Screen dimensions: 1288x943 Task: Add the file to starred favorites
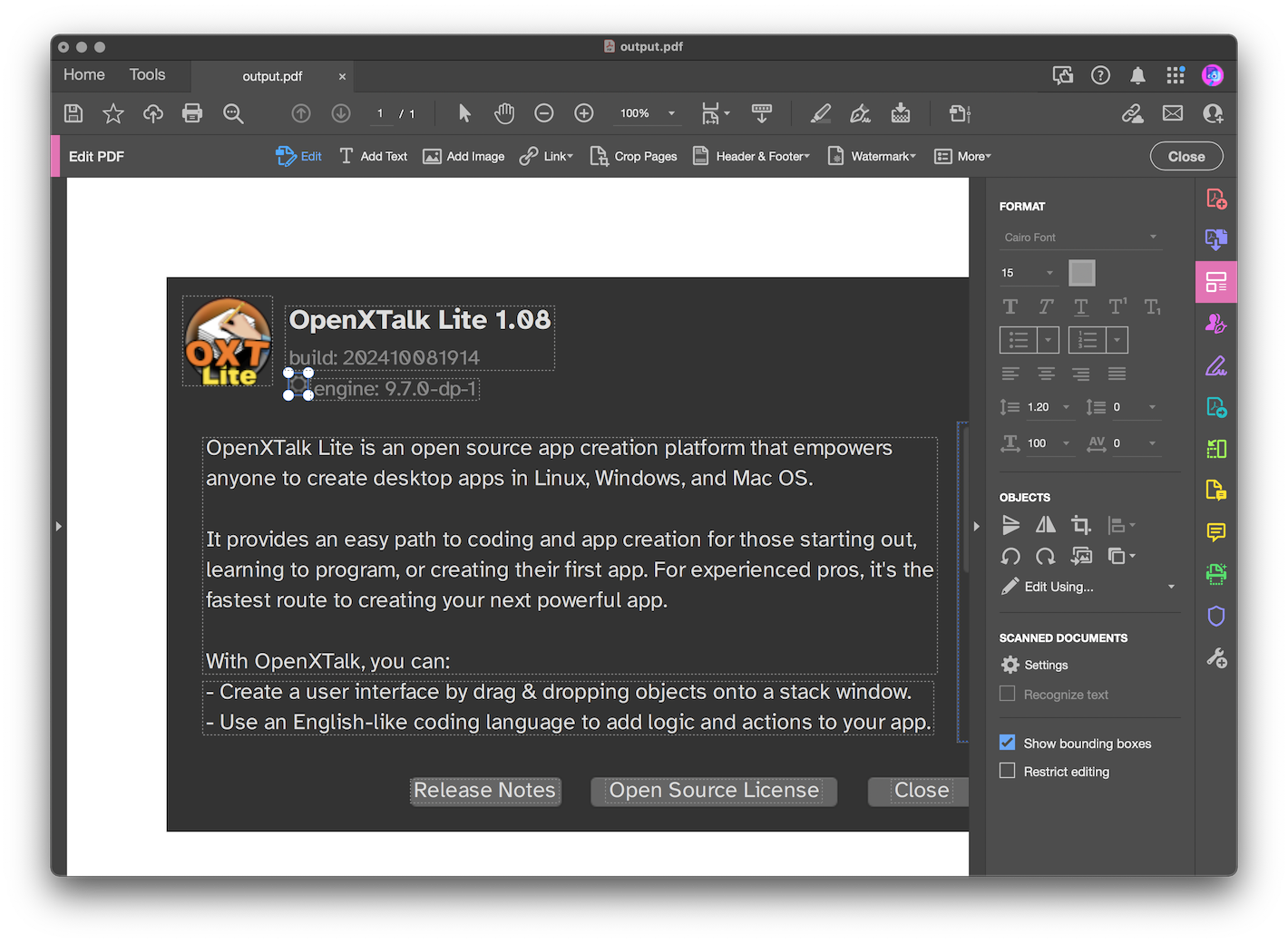click(113, 113)
